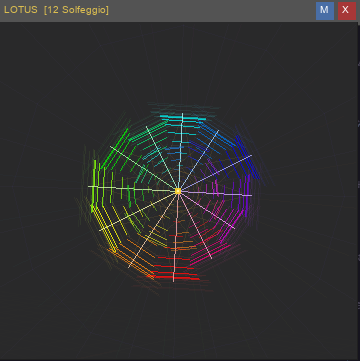360x361 pixels.
Task: Click the yellow center point of the lotus
Action: tap(178, 191)
